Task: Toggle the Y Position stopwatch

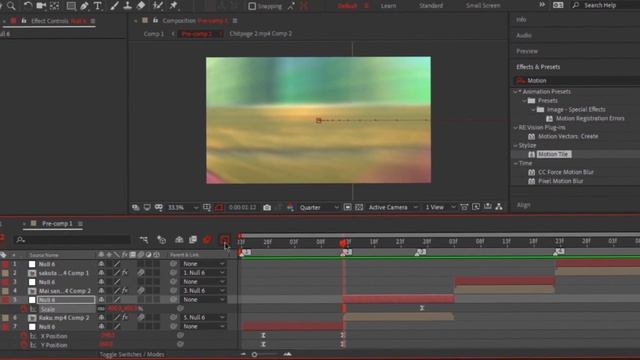Action: [24, 345]
